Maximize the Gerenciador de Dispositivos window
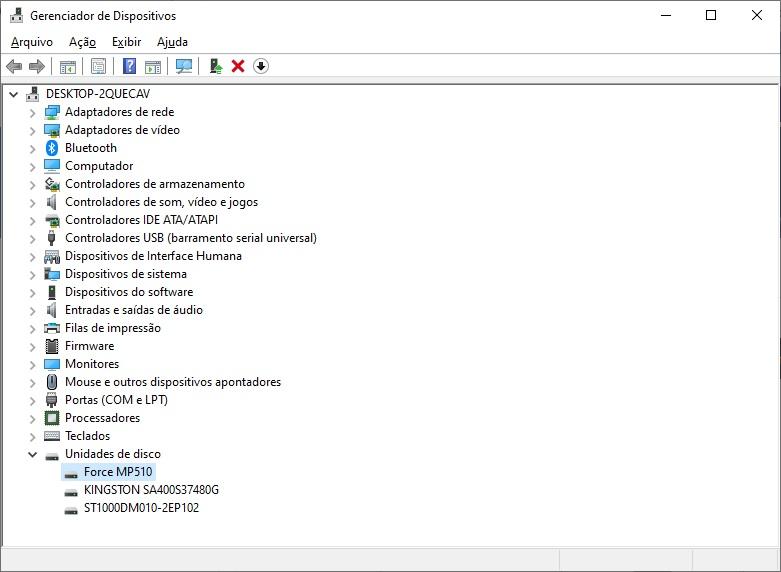 (x=711, y=15)
